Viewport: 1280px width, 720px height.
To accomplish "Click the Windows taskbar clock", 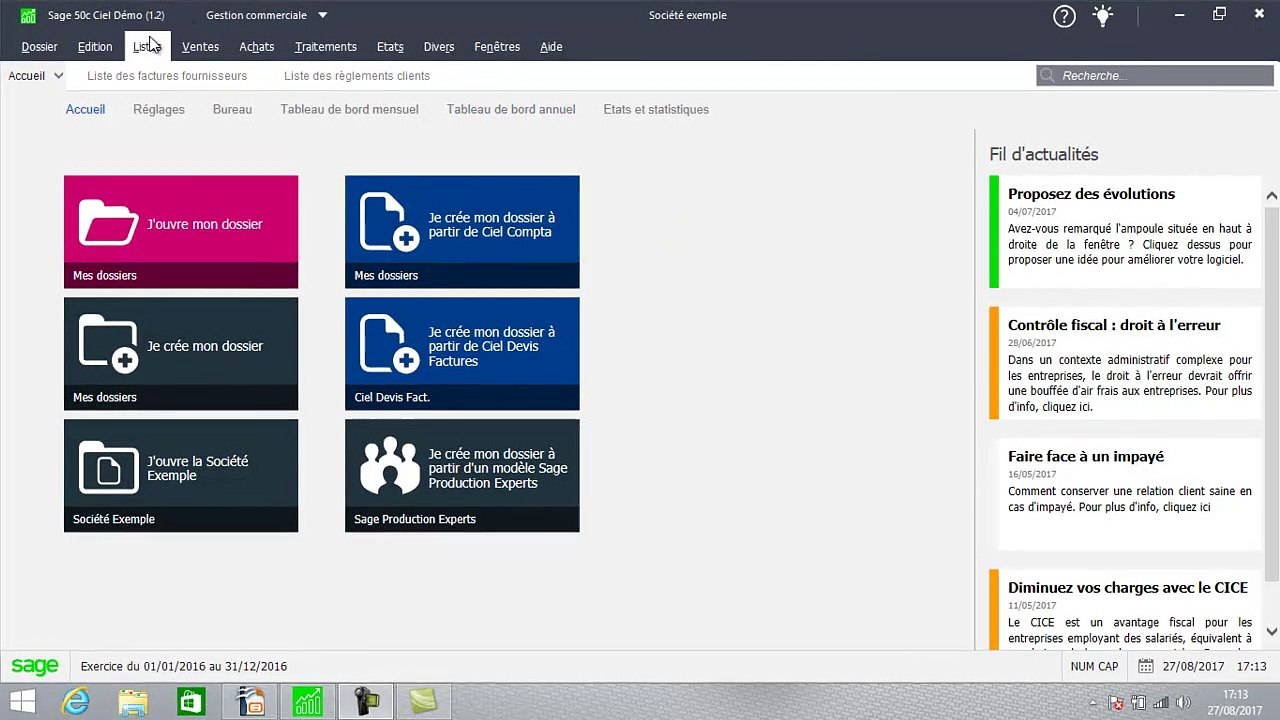I will click(x=1235, y=702).
